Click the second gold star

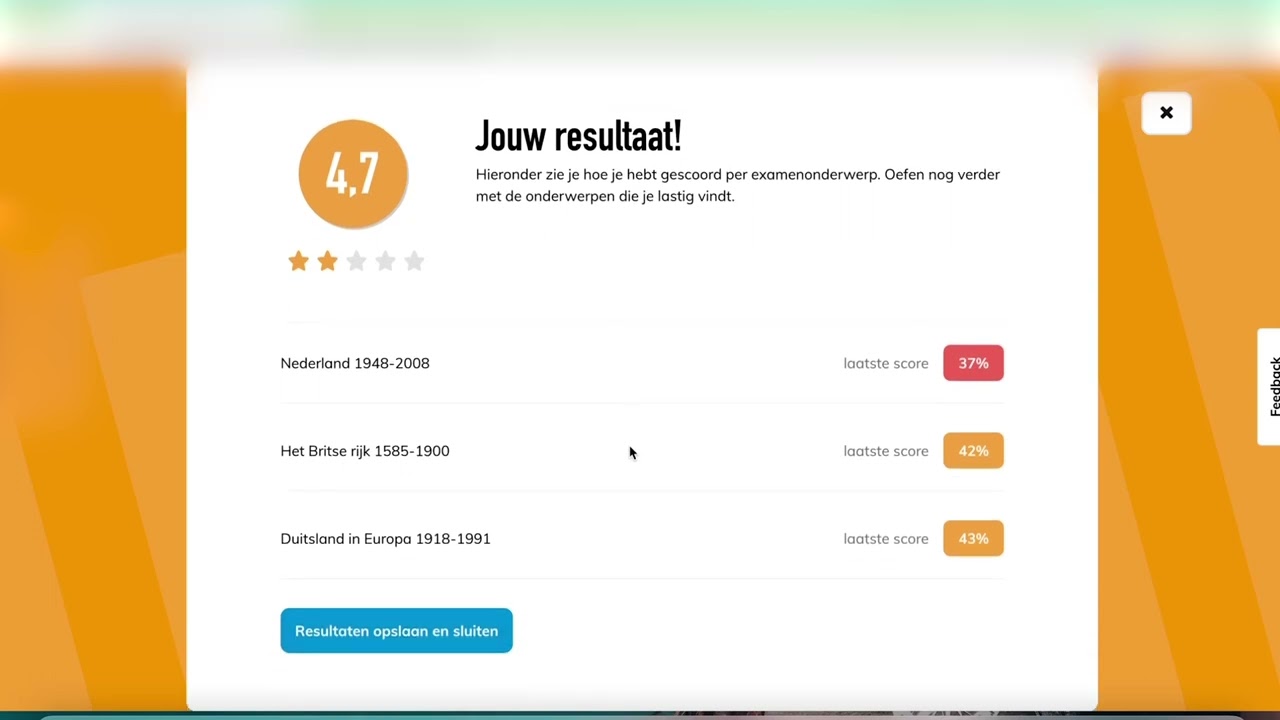tap(327, 261)
